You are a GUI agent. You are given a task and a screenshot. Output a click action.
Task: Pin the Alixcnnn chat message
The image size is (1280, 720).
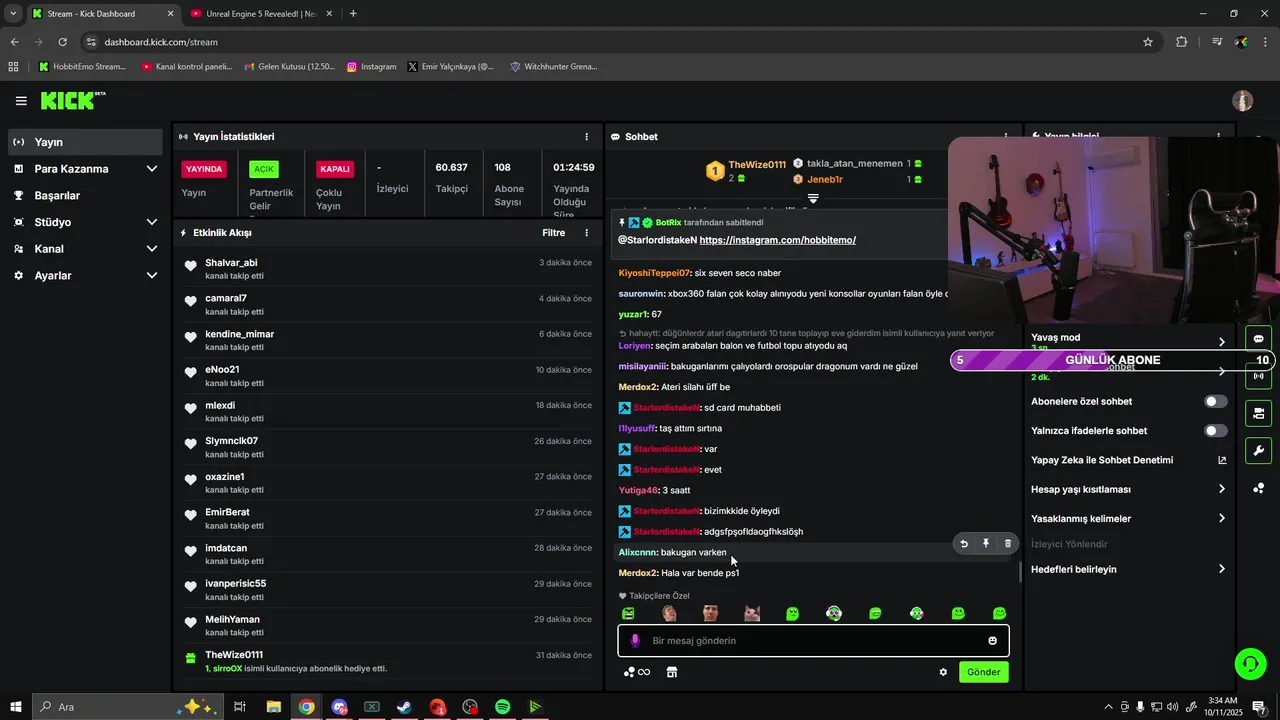click(x=986, y=544)
